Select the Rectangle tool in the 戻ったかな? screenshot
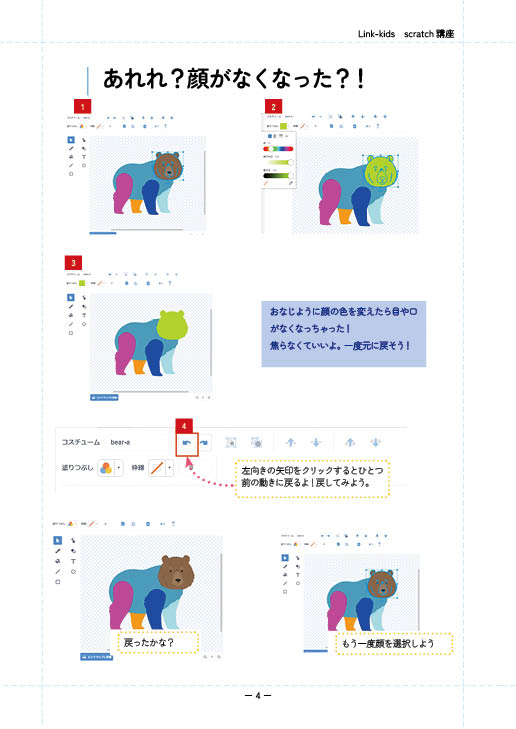The height and width of the screenshot is (729, 516). coord(58,582)
